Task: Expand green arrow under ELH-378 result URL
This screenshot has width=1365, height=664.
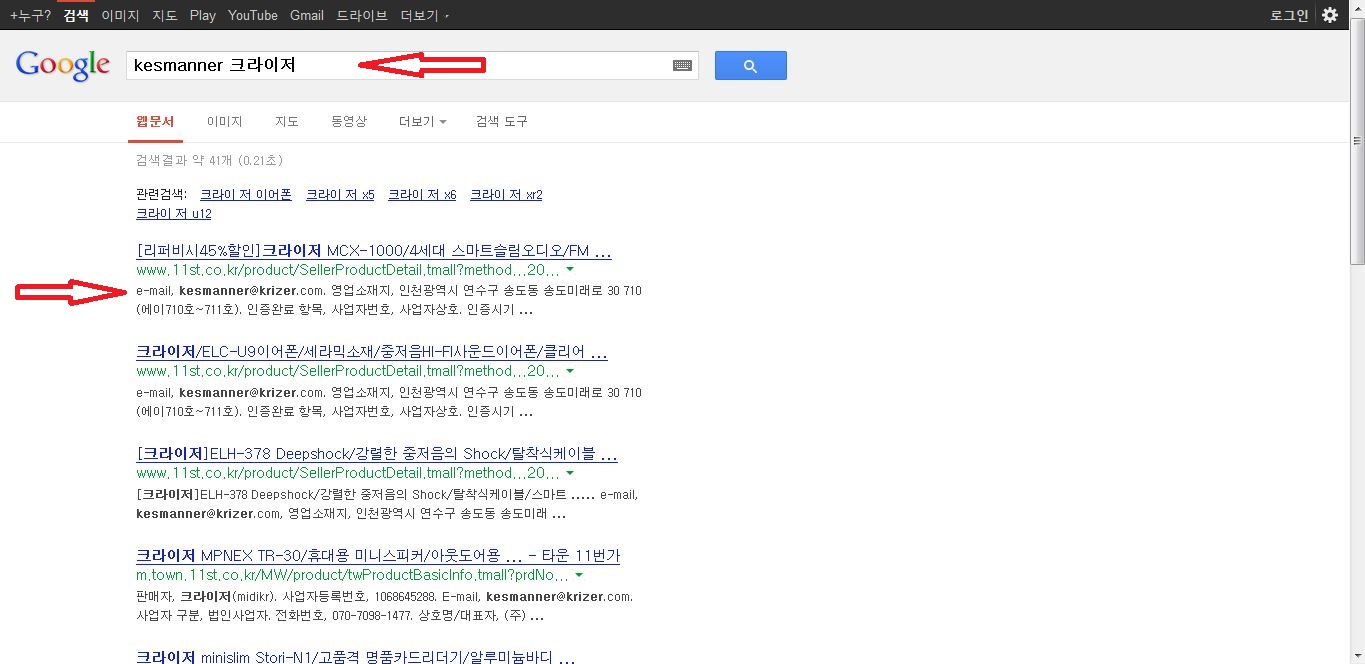Action: [569, 473]
